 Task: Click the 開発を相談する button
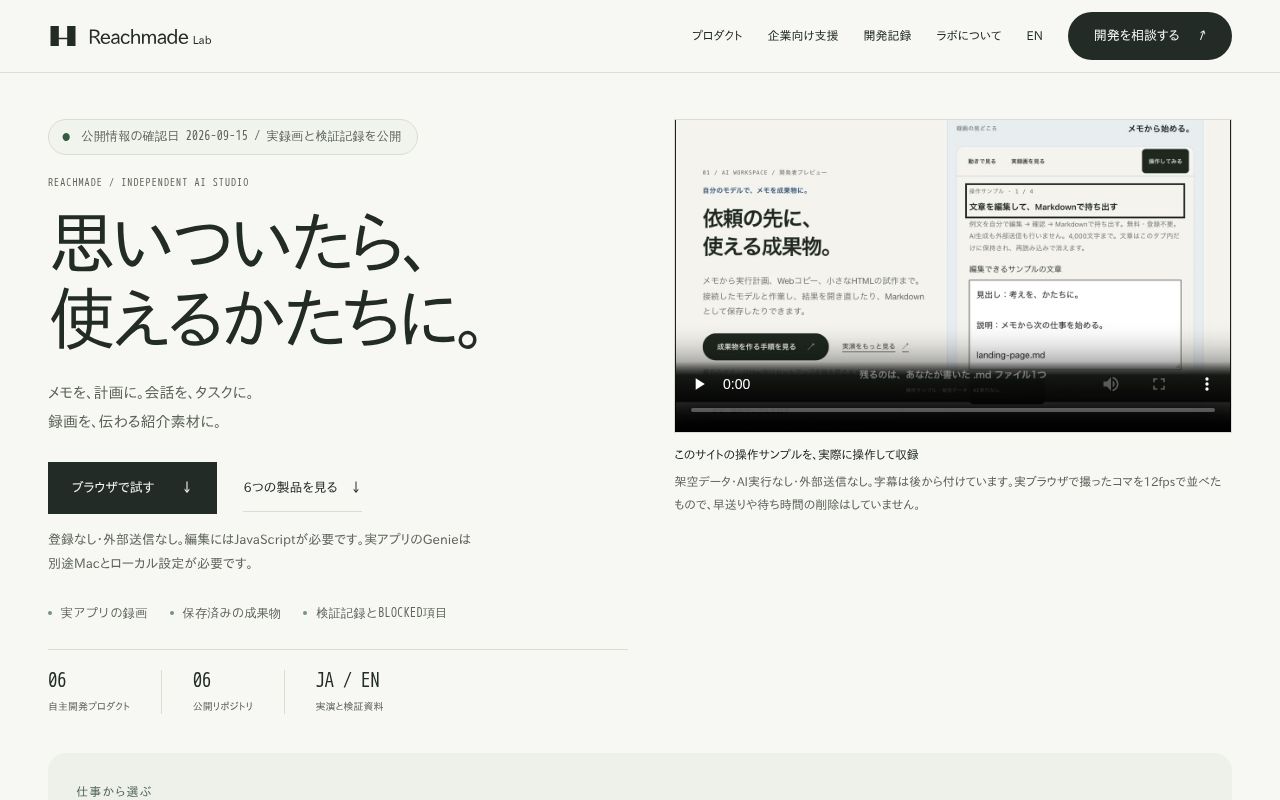[x=1150, y=36]
